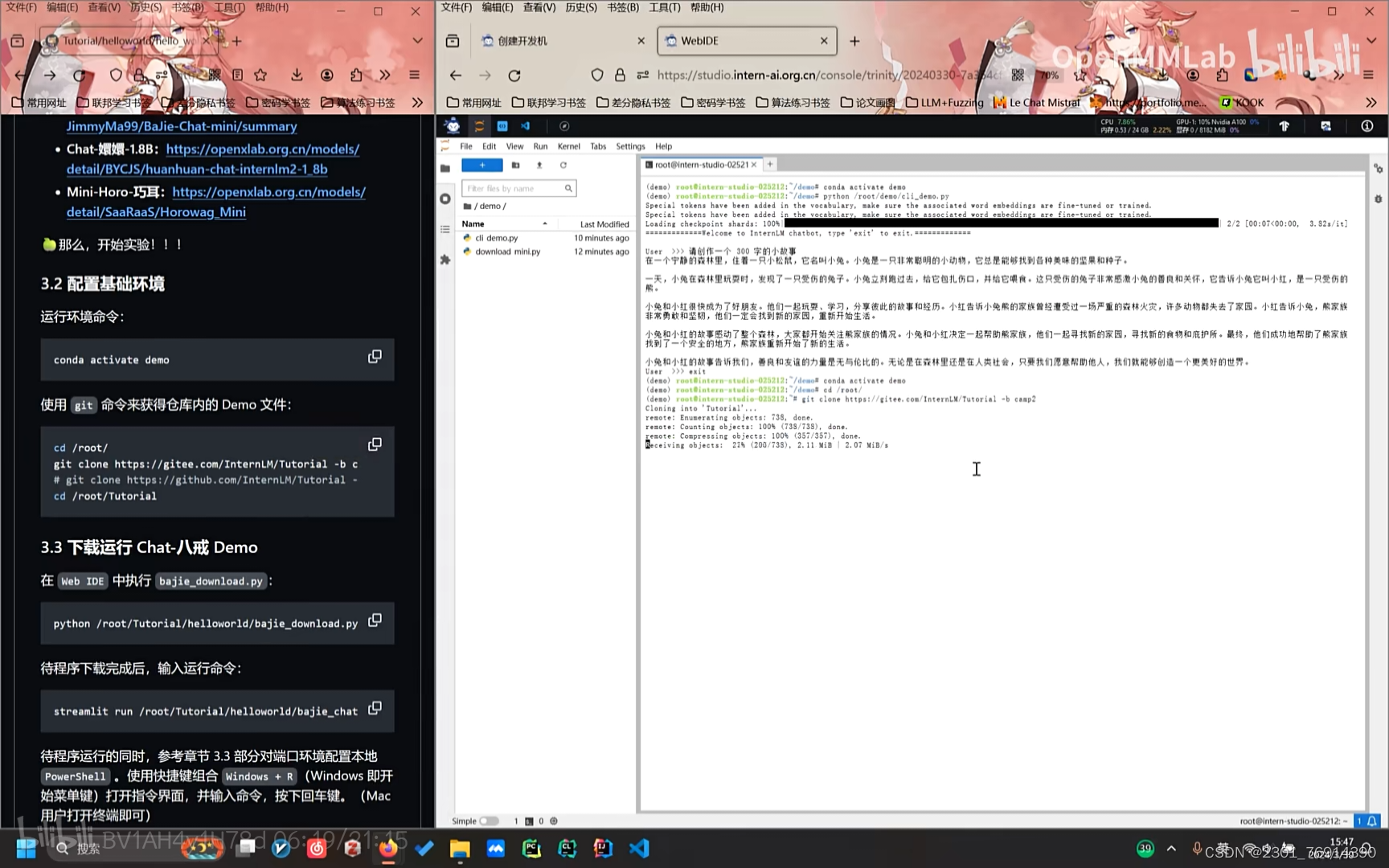Image resolution: width=1389 pixels, height=868 pixels.
Task: Go back in the right browser window
Action: (456, 75)
